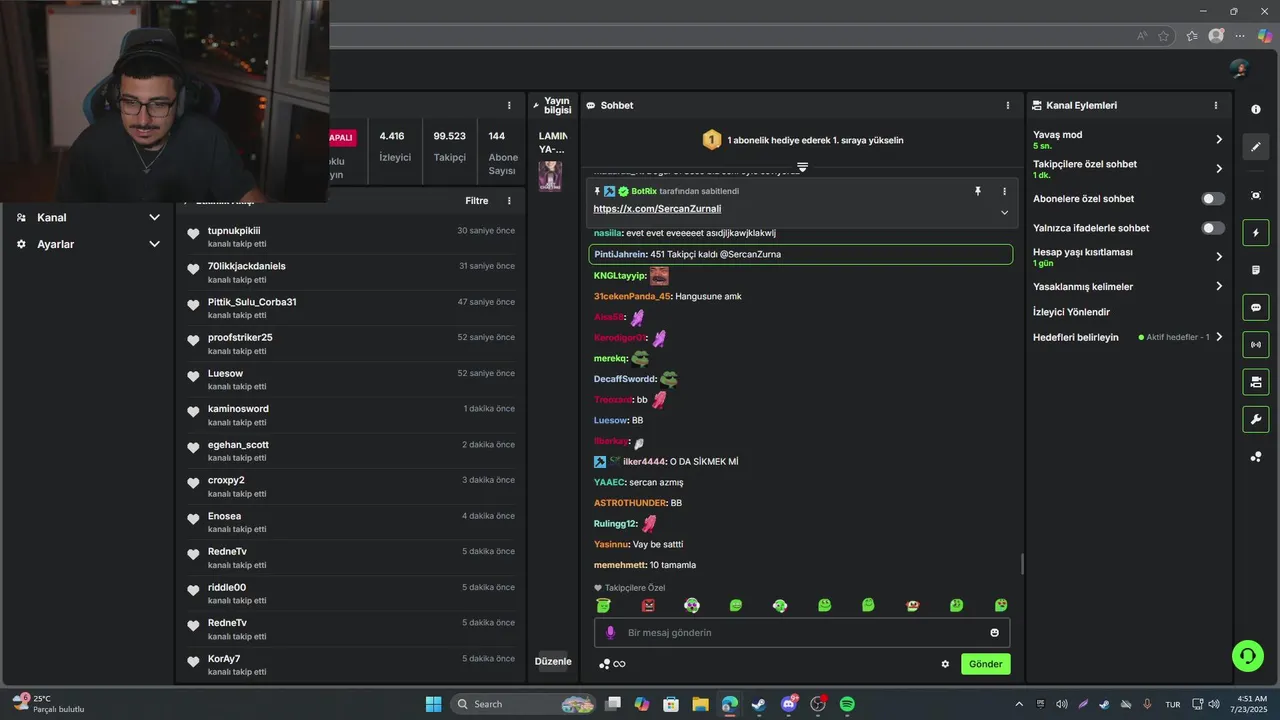Open Yavaş mod options chevron
Viewport: 1280px width, 720px height.
[x=1219, y=140]
